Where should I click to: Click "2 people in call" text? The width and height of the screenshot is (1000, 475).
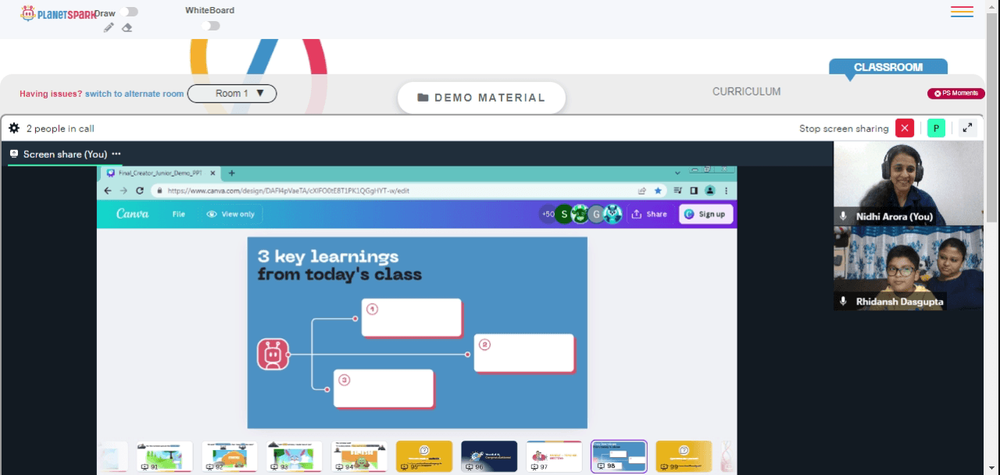60,129
